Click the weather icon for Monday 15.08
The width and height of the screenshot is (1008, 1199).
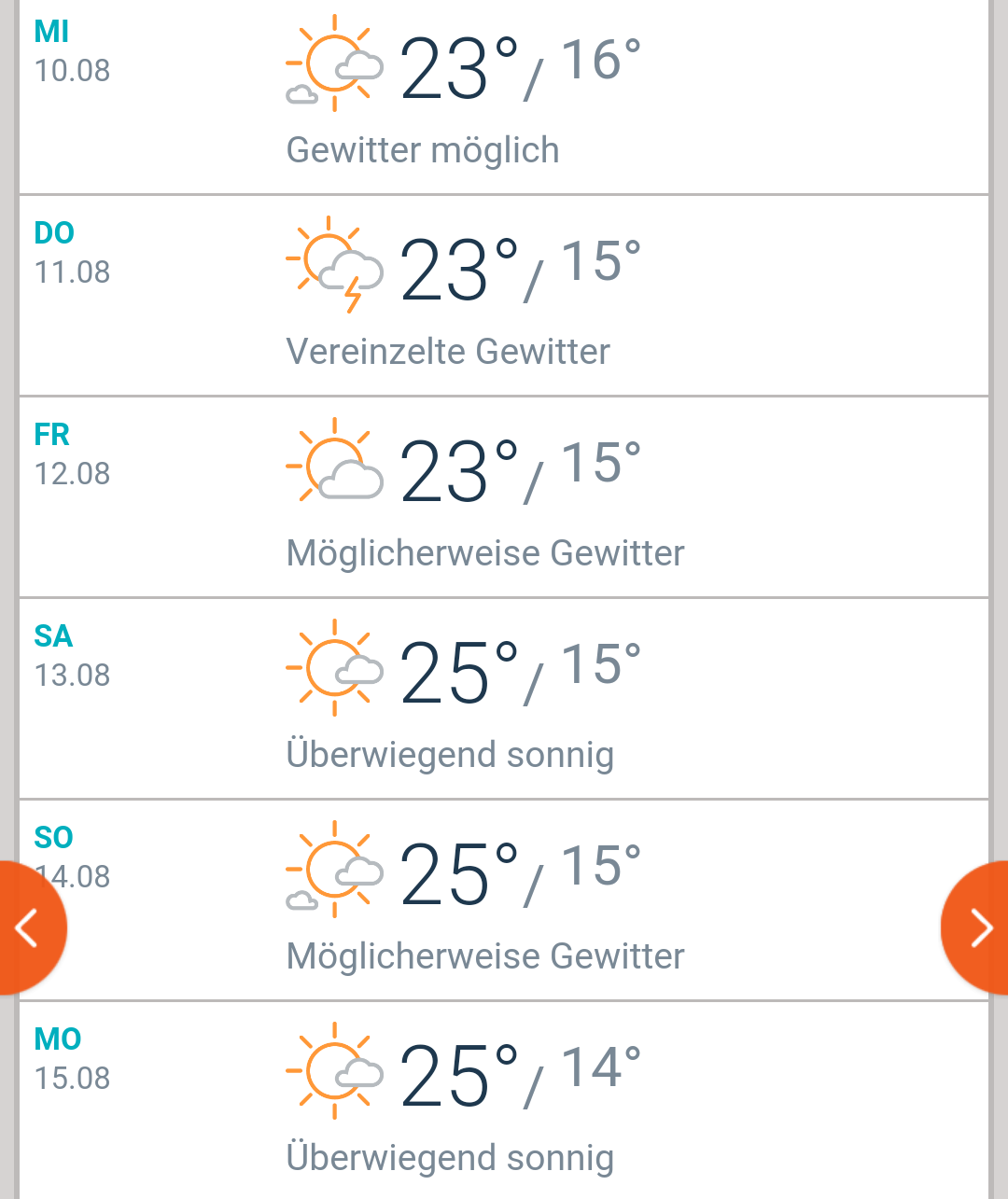point(334,1071)
